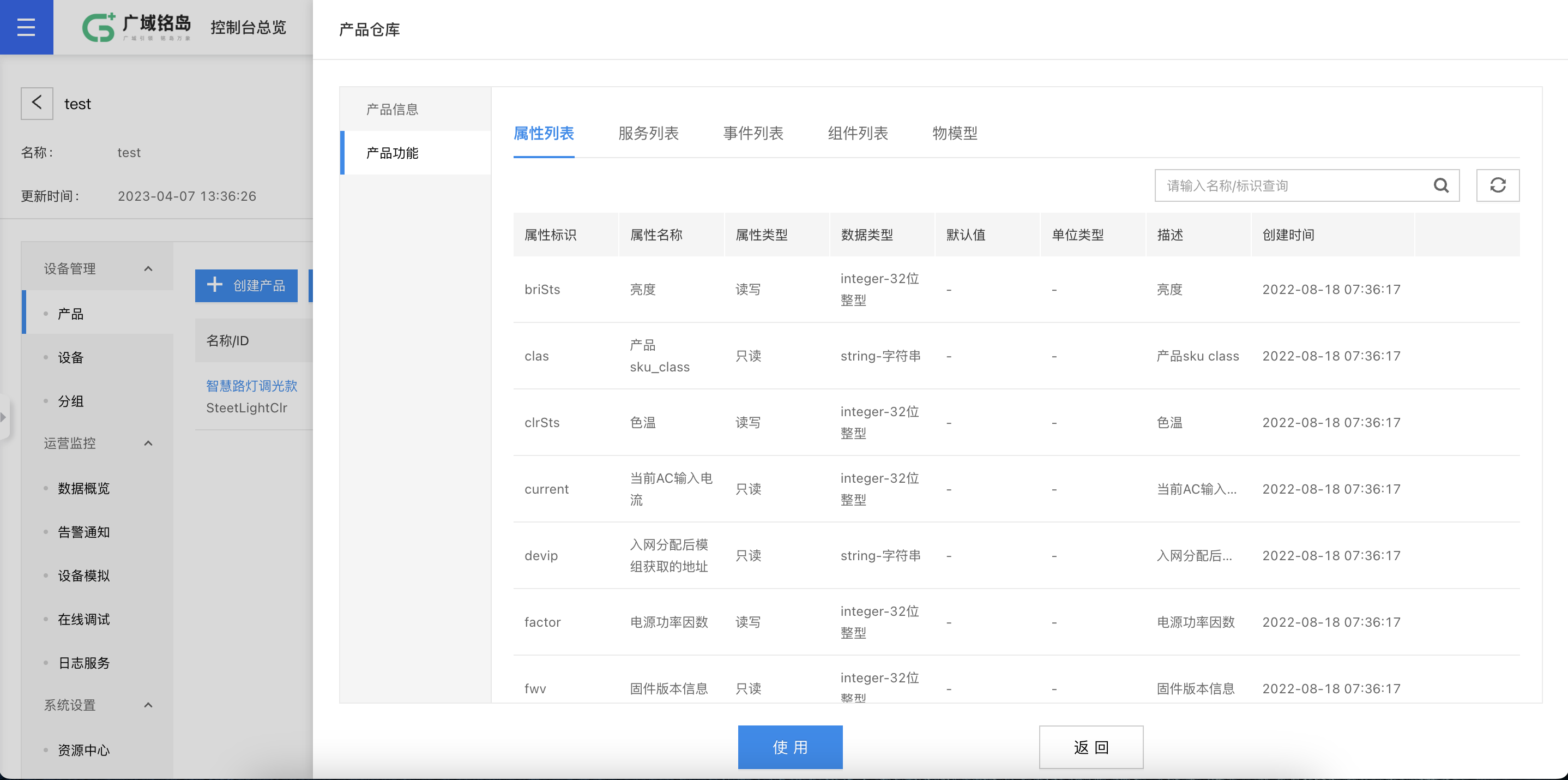This screenshot has width=1568, height=780.
Task: Click the 固件版本信息 attribute name
Action: point(668,689)
